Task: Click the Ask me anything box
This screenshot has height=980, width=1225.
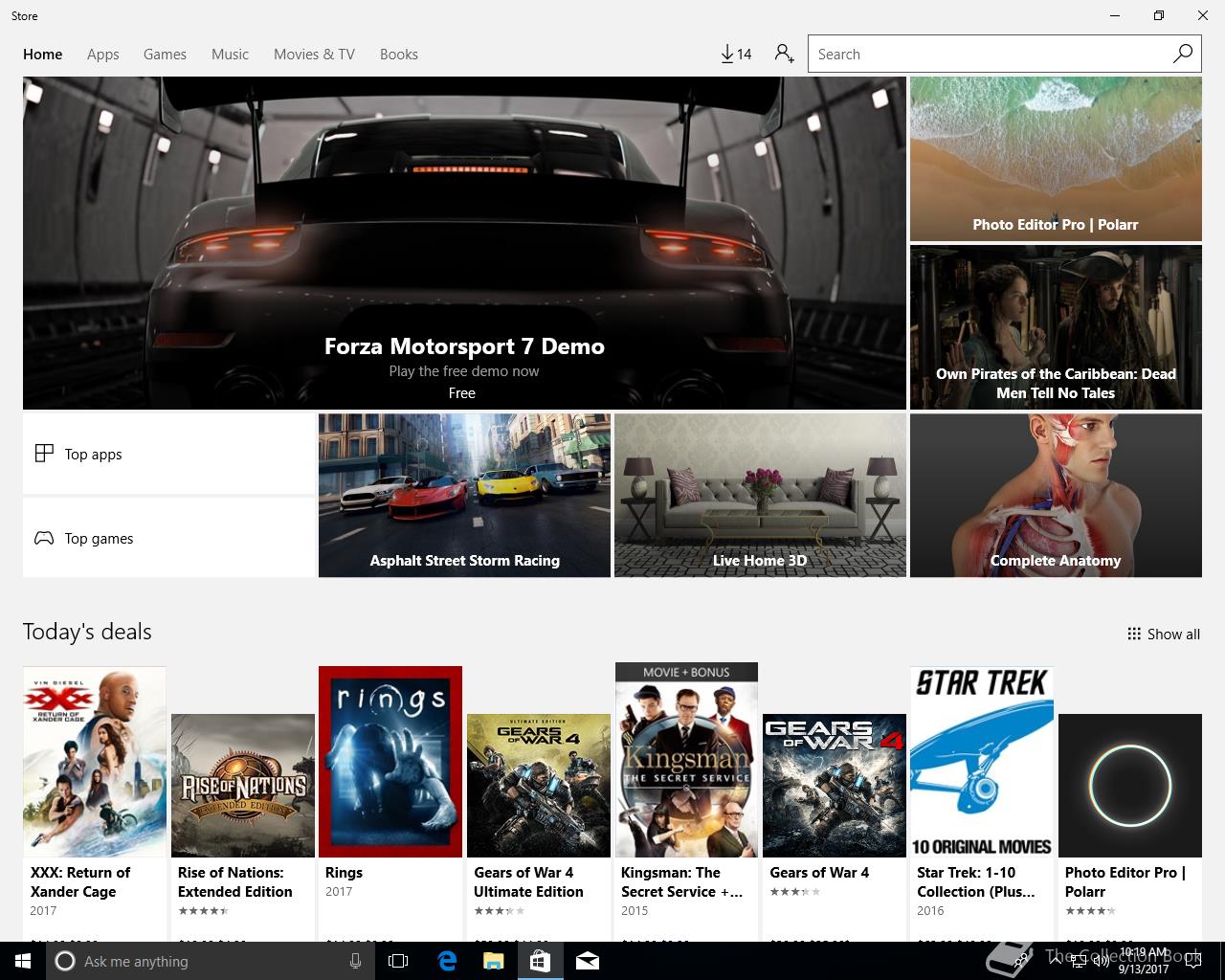Action: click(209, 961)
